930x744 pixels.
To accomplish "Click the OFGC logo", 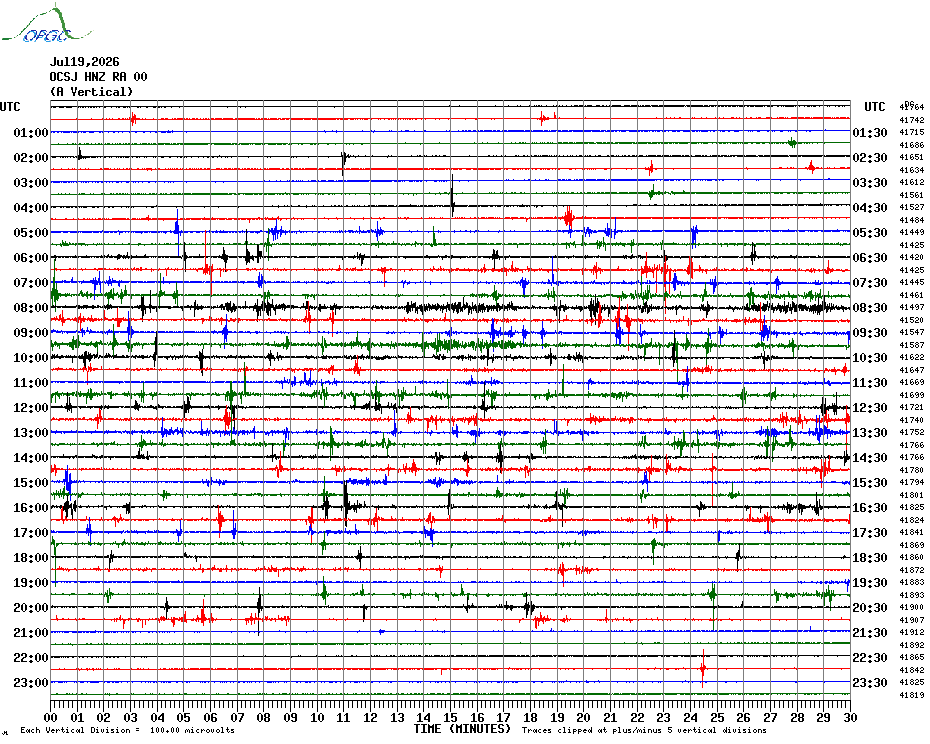I will click(x=46, y=24).
